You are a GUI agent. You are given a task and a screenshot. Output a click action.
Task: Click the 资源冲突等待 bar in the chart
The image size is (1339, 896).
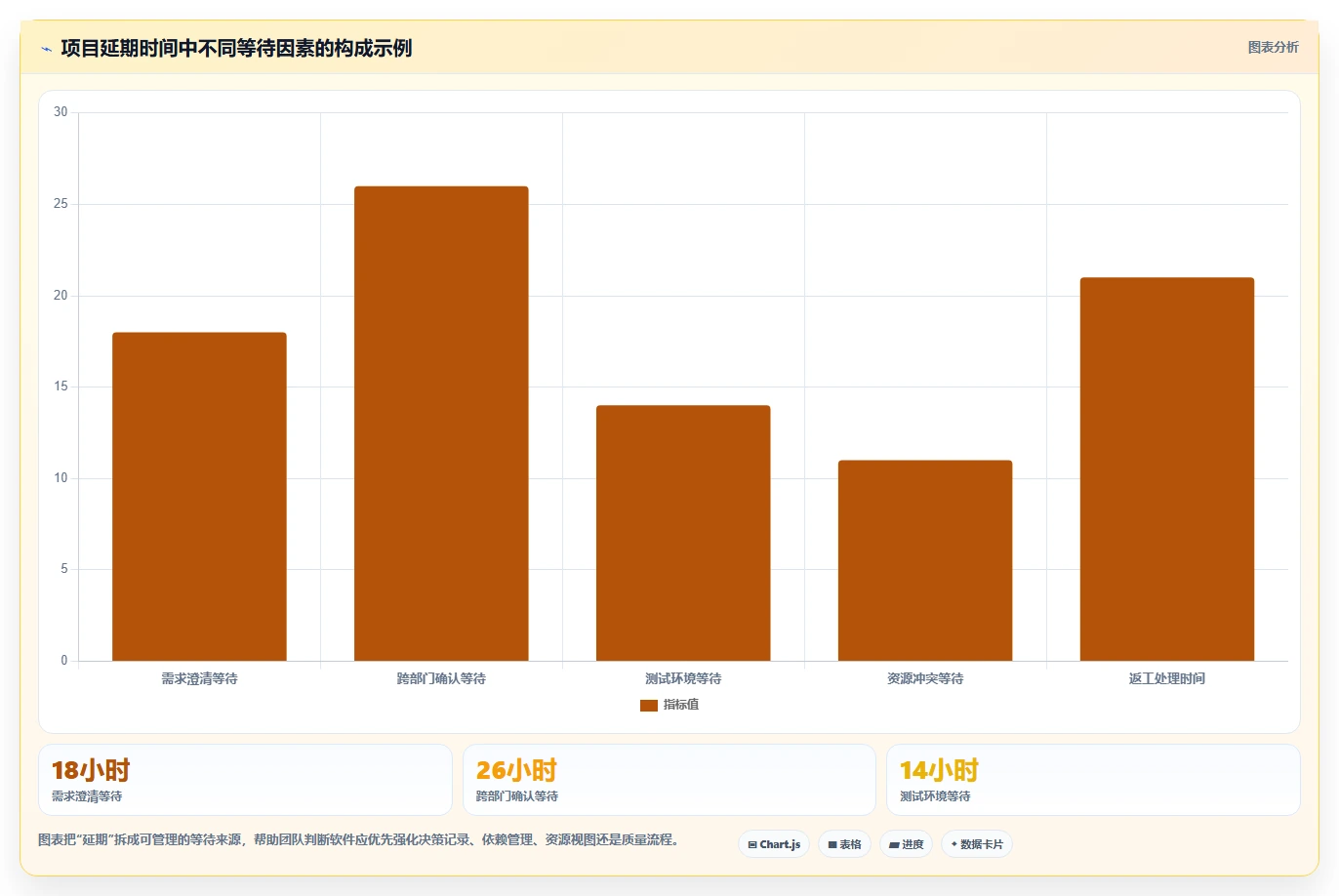[x=925, y=560]
